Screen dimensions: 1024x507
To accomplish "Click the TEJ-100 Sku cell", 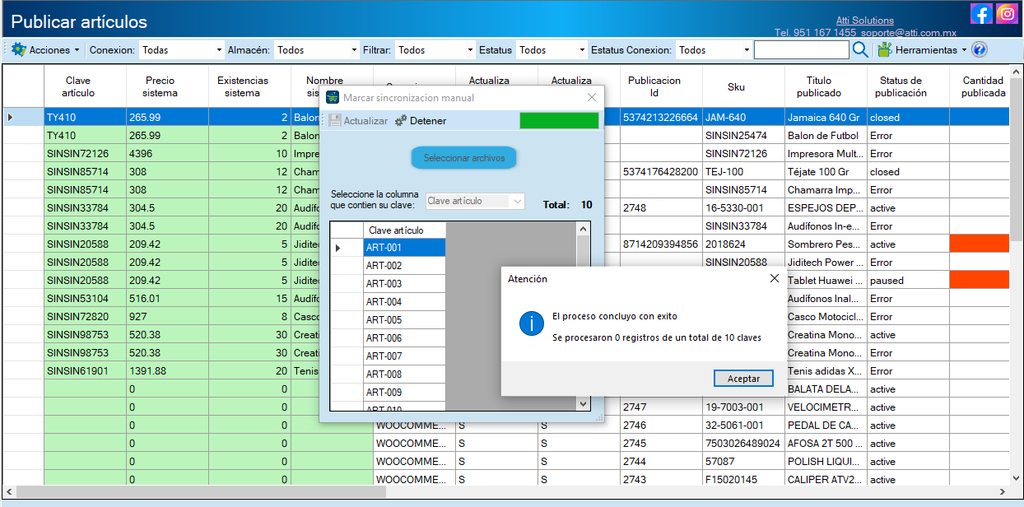I will click(744, 172).
